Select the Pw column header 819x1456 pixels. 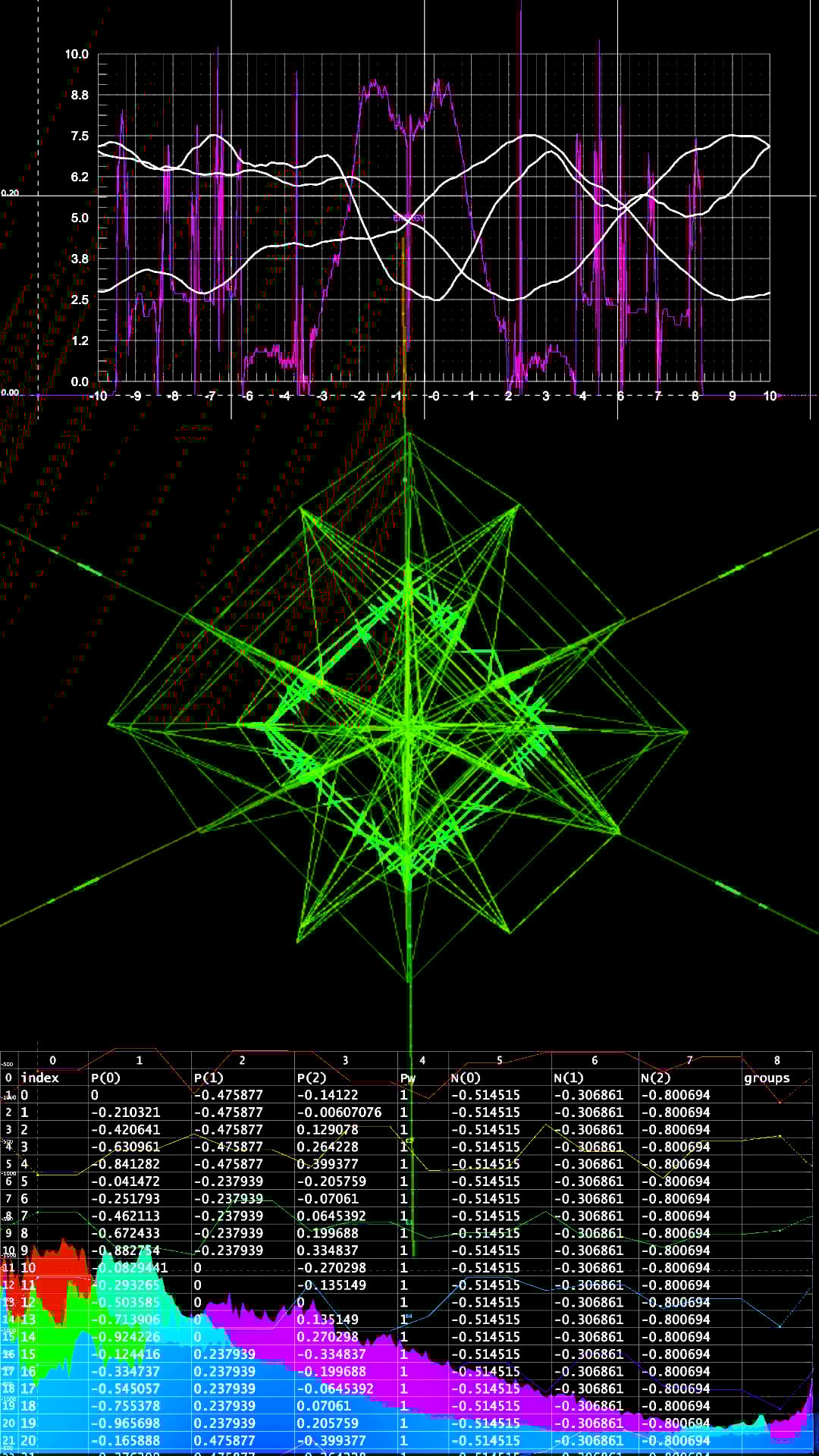click(x=408, y=1078)
